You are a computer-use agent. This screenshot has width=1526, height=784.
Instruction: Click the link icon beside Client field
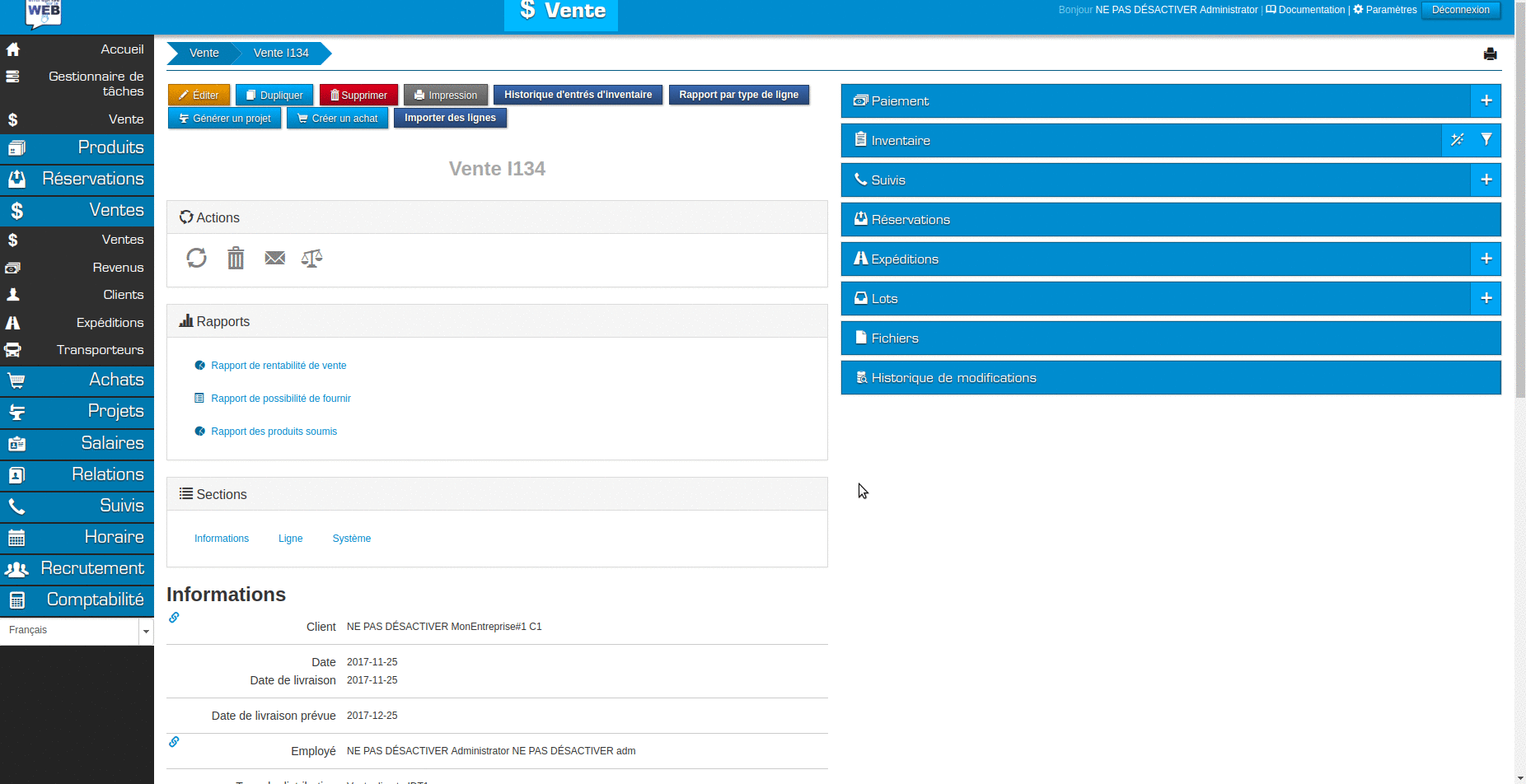(174, 618)
